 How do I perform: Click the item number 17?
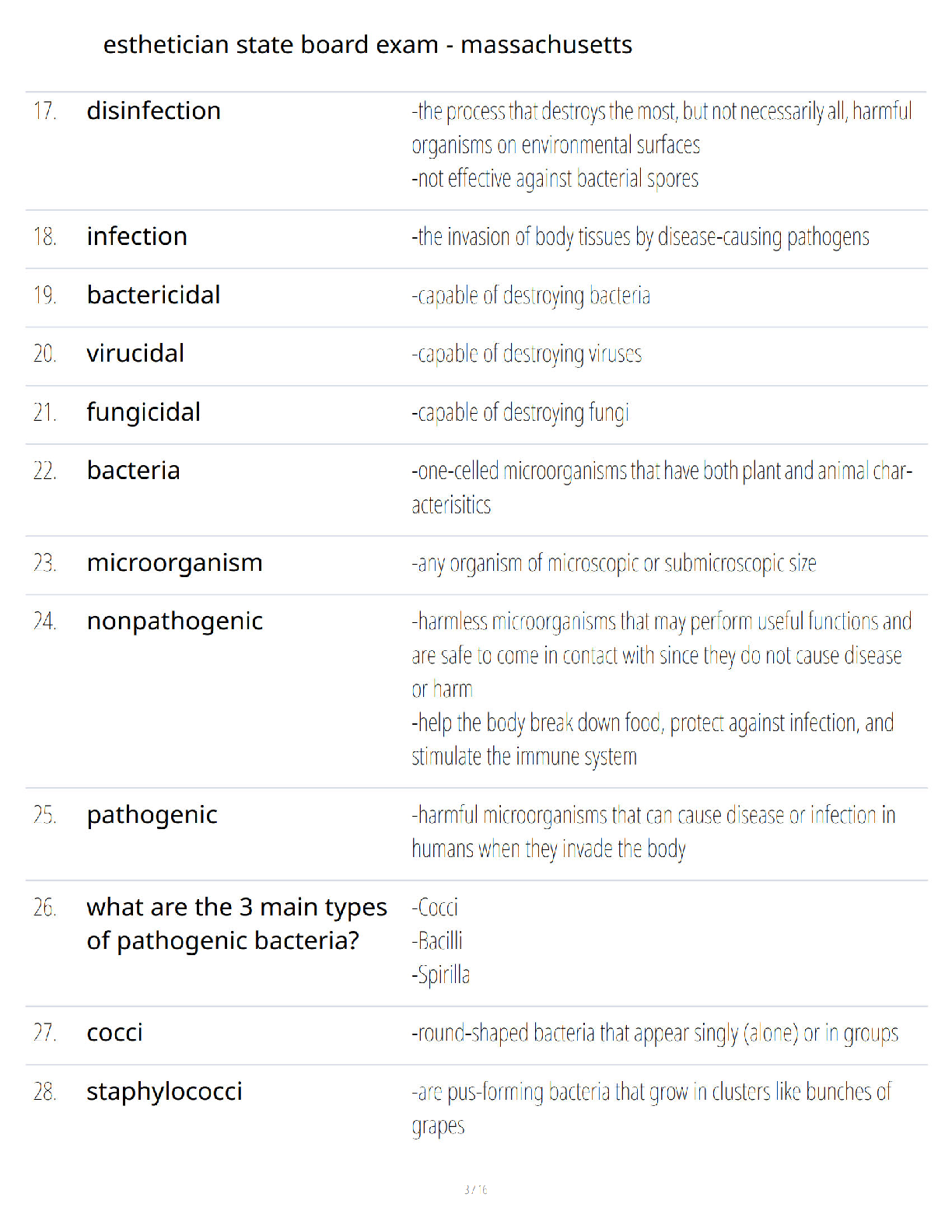45,111
